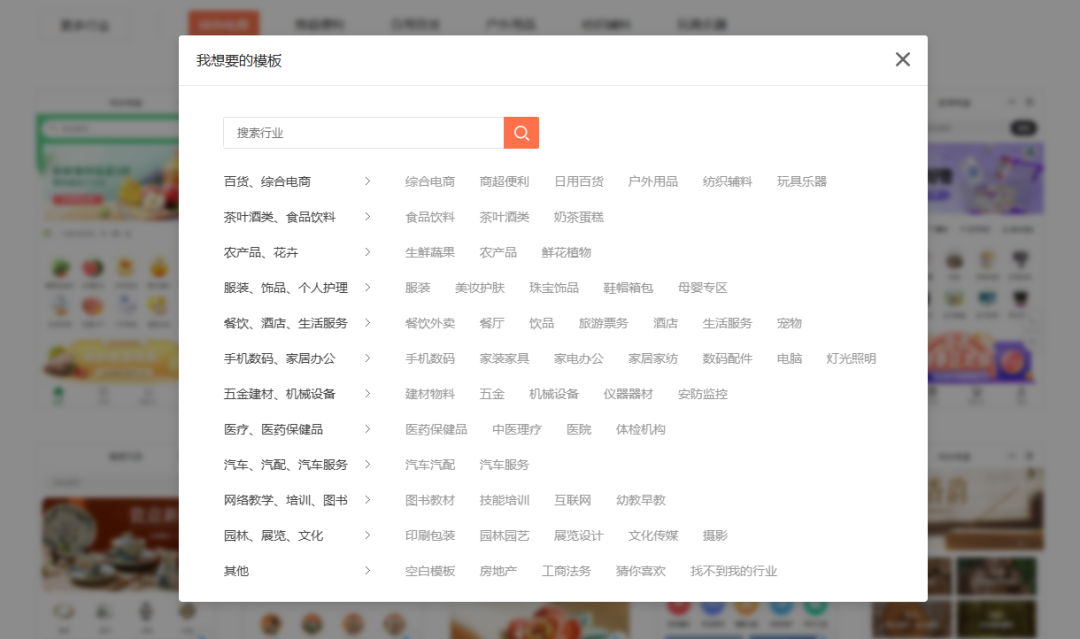Open the 五金建材、机械设备 category
This screenshot has height=639, width=1080.
tap(279, 394)
